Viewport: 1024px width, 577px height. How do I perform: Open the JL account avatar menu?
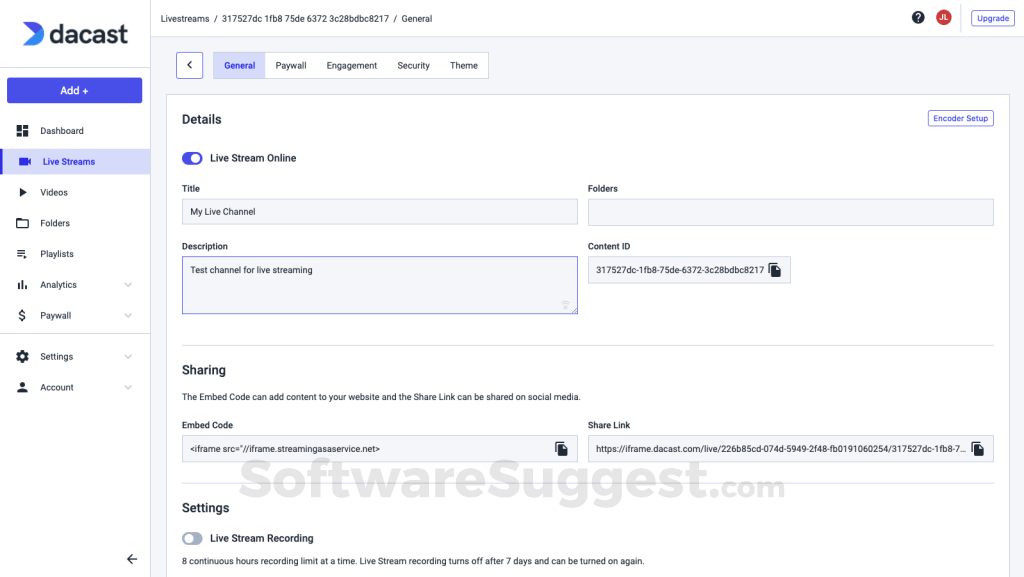point(944,17)
